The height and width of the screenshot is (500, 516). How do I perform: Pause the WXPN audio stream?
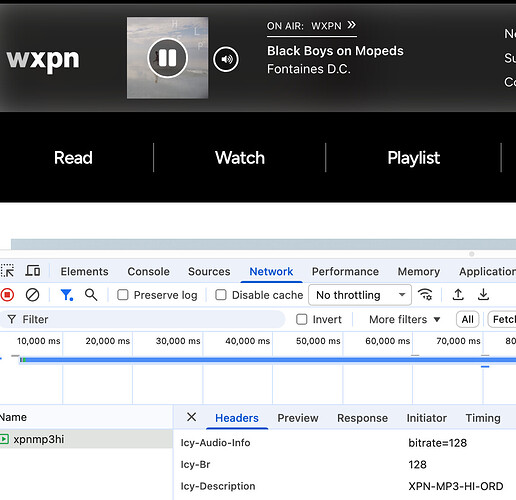[x=167, y=58]
